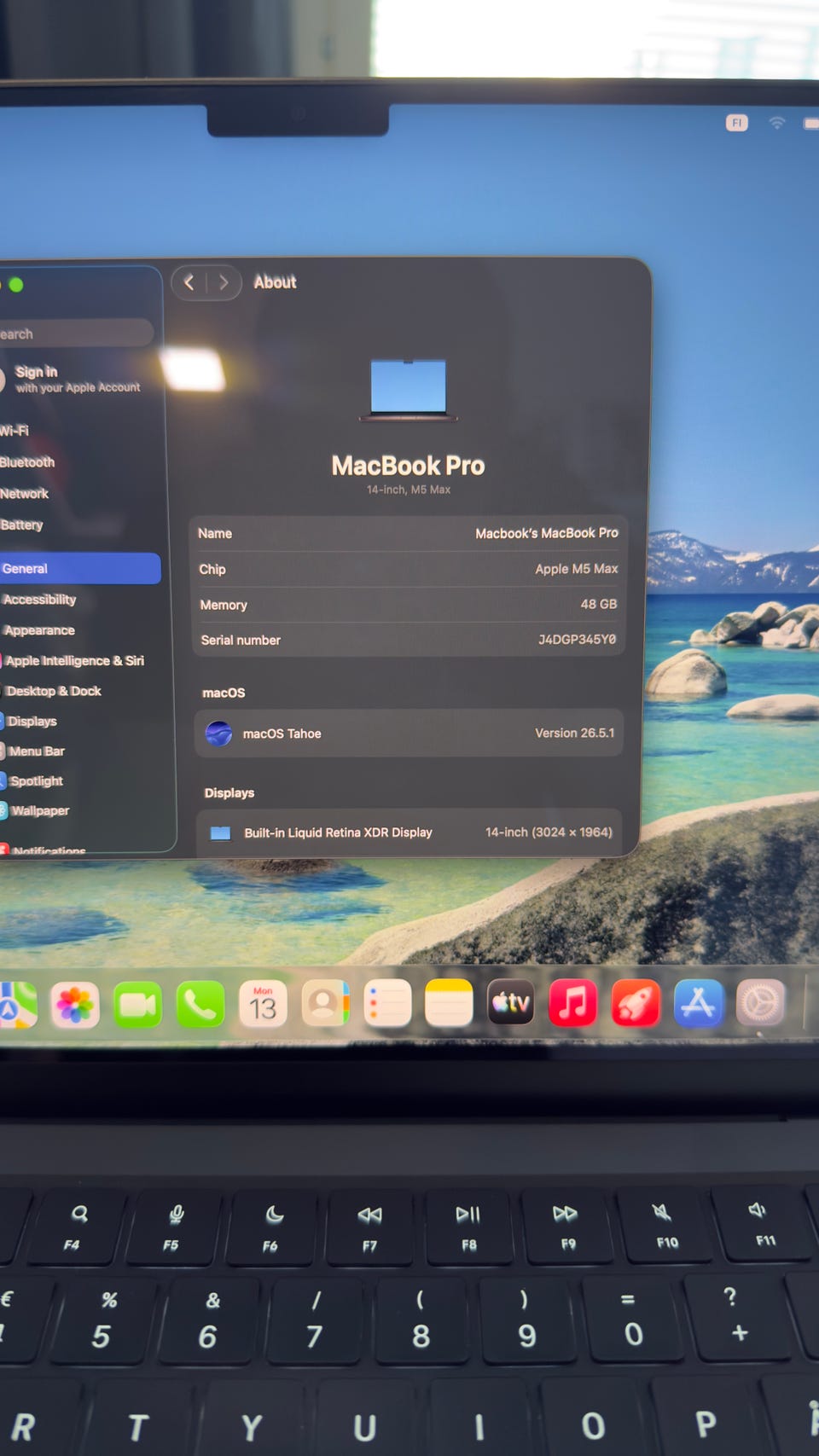Open Appearance settings in sidebar
This screenshot has height=1456, width=819.
tap(39, 630)
